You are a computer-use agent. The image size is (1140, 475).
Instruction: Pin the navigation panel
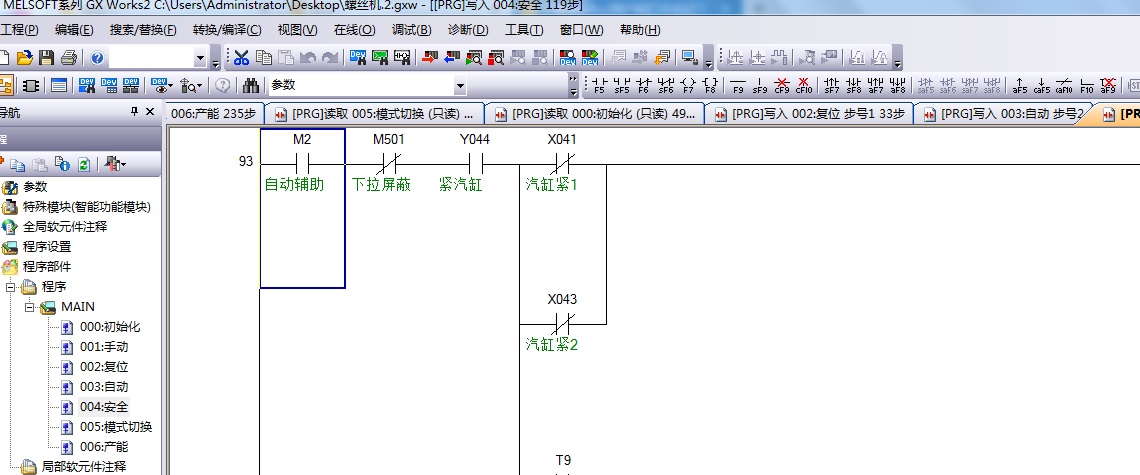(x=134, y=112)
